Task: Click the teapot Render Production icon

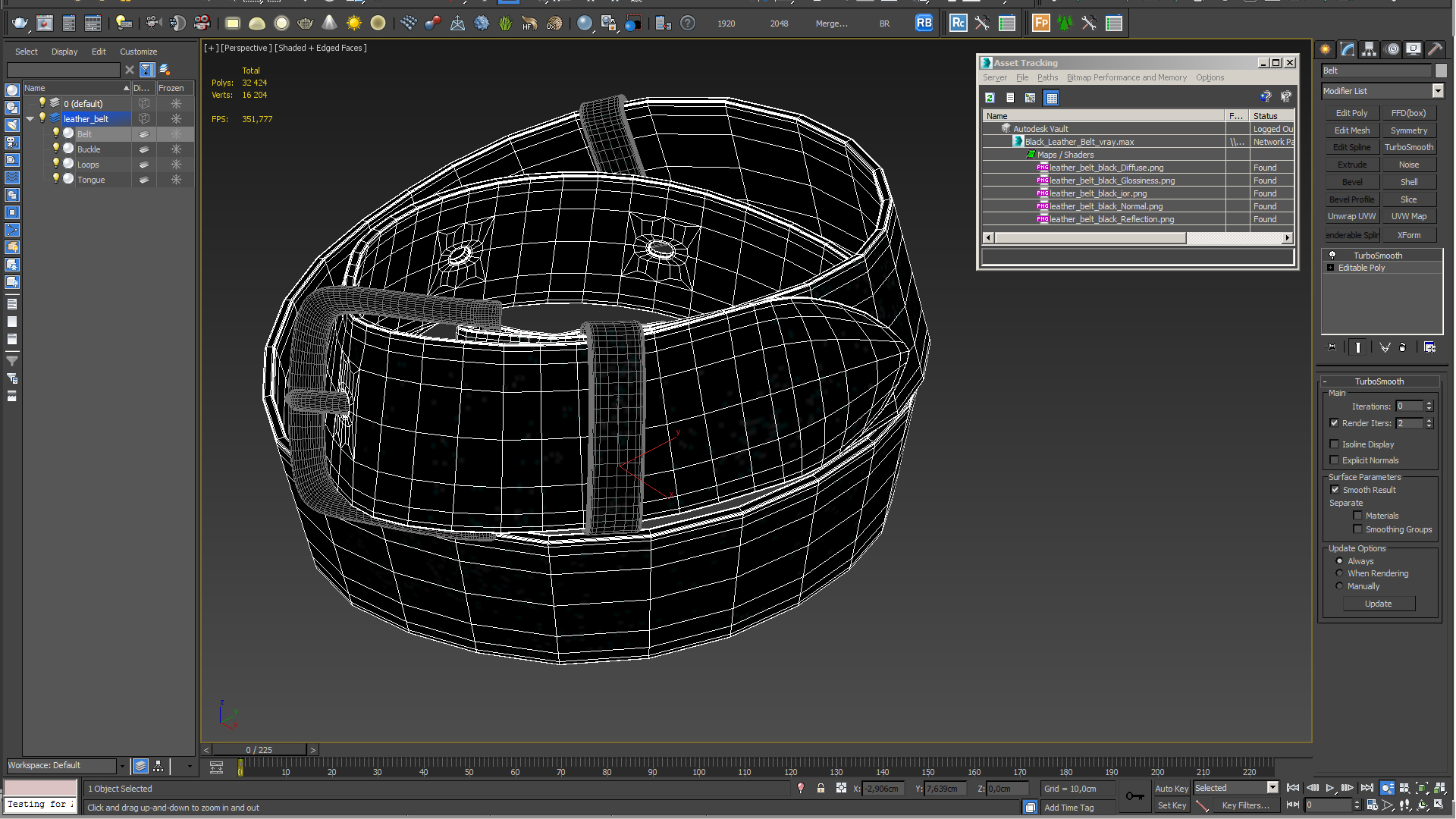Action: click(x=20, y=24)
